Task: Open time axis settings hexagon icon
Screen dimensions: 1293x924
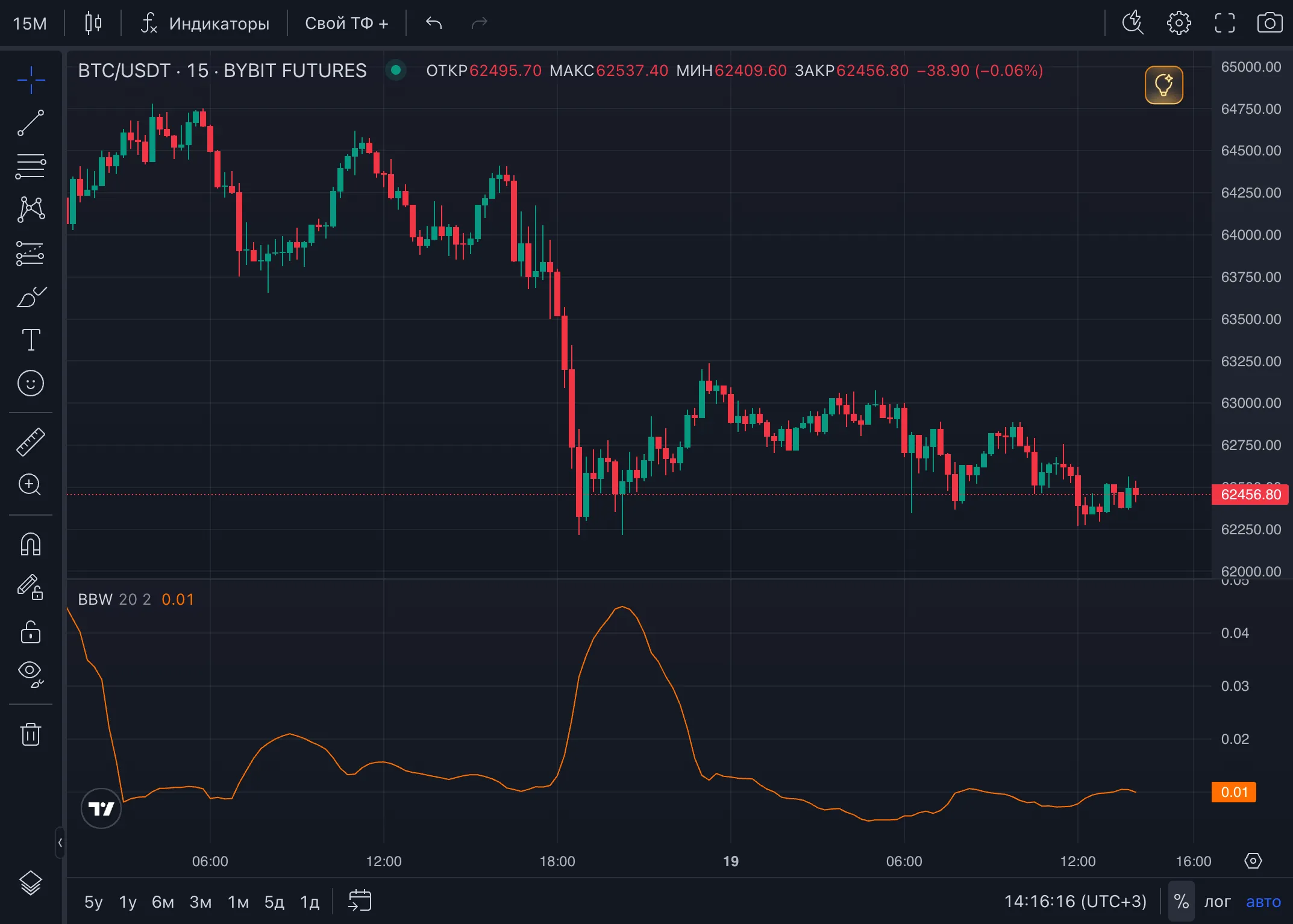Action: (x=1253, y=861)
